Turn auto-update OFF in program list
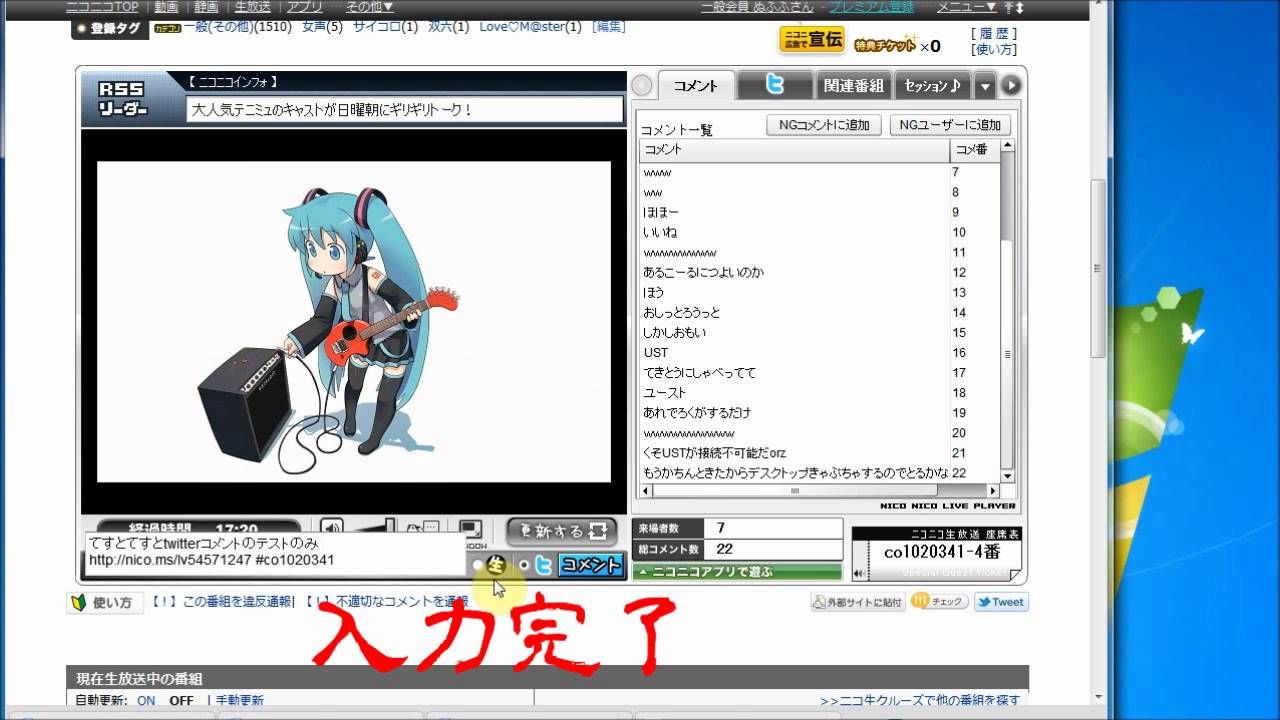Screen dimensions: 1280x720 [181, 701]
